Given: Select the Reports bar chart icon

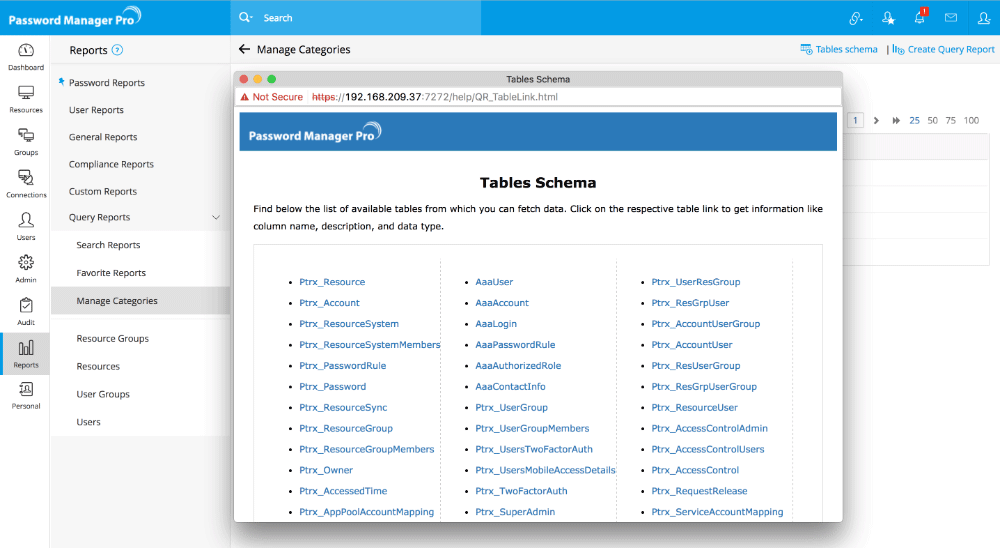Looking at the screenshot, I should 26,348.
